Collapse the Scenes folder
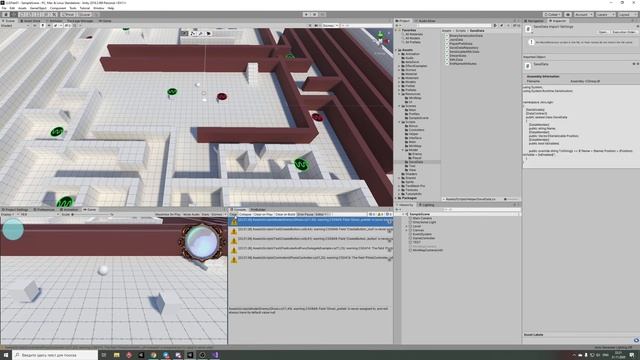 [400, 106]
